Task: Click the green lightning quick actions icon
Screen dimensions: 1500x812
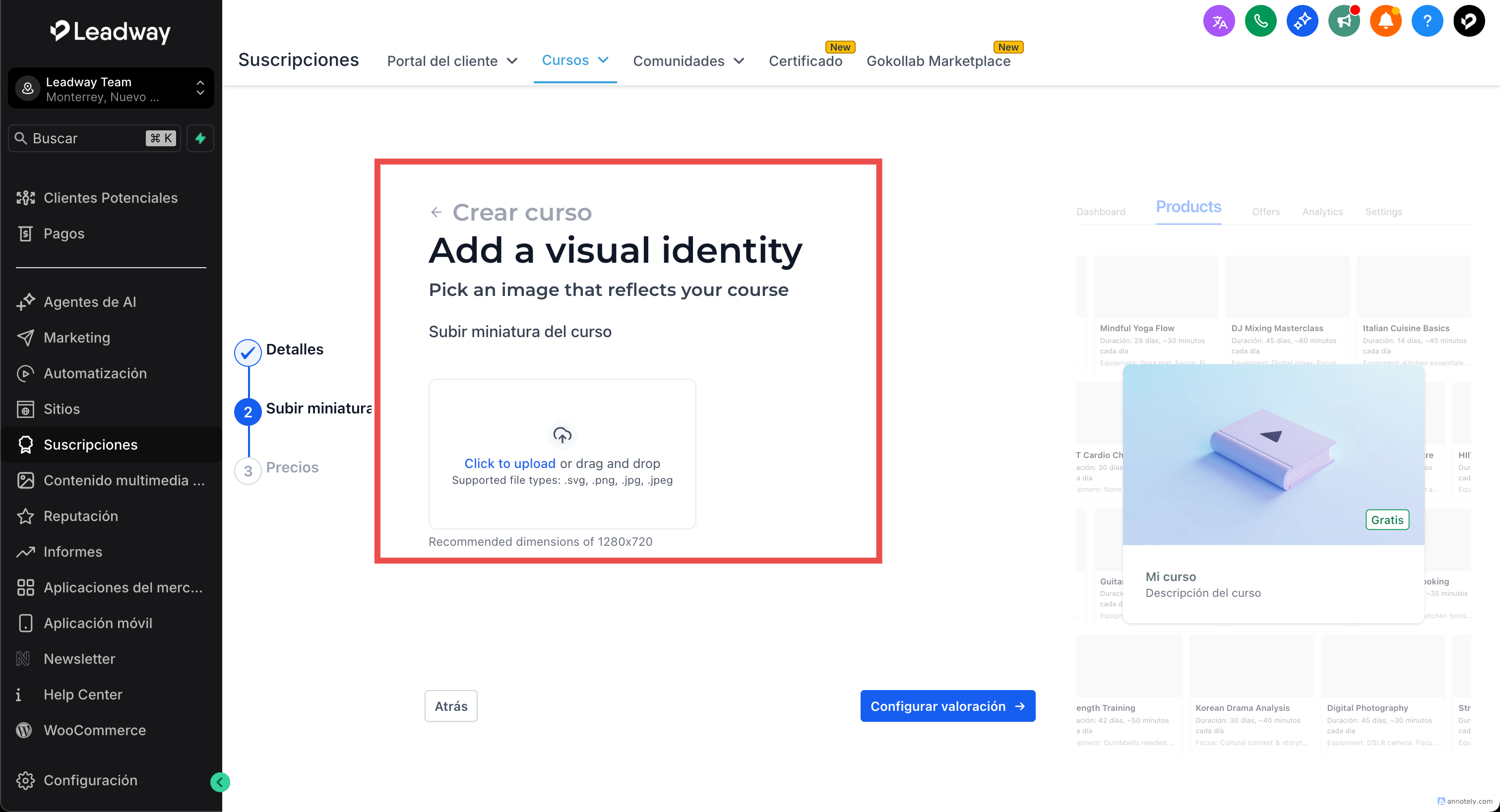Action: click(200, 138)
